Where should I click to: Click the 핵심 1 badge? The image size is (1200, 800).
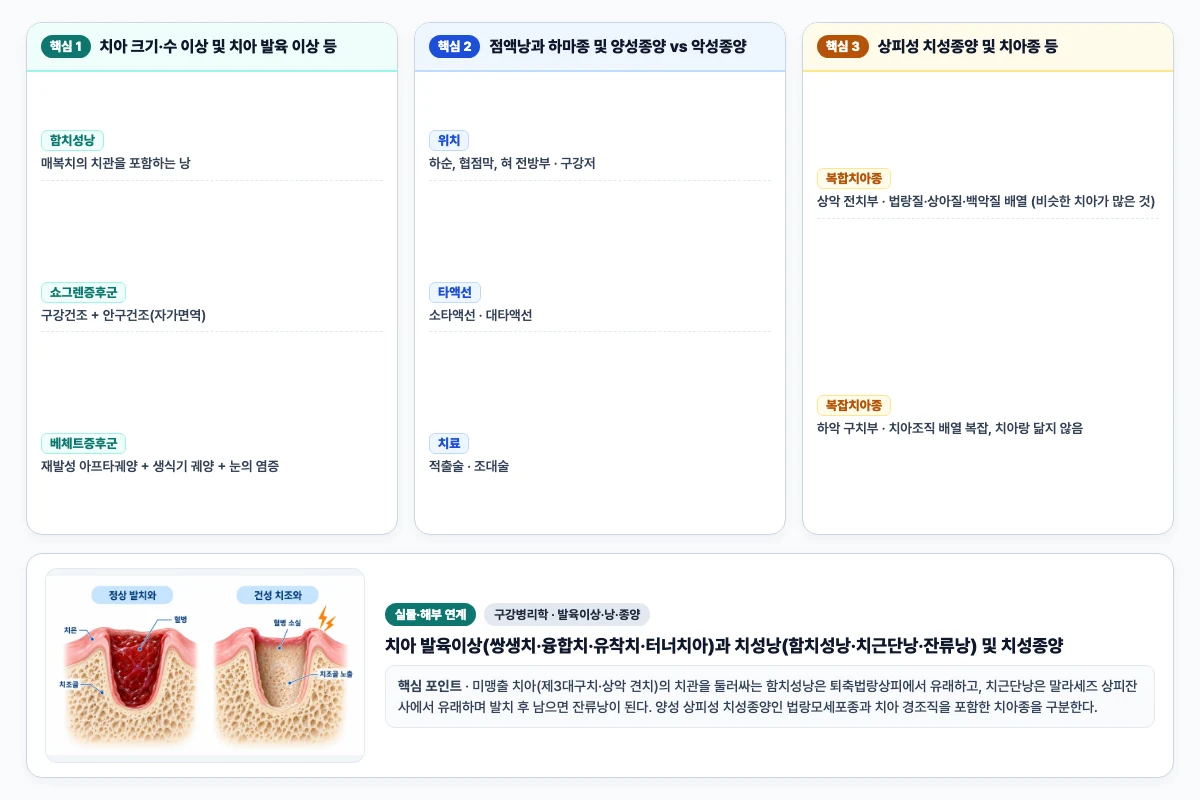(x=66, y=46)
